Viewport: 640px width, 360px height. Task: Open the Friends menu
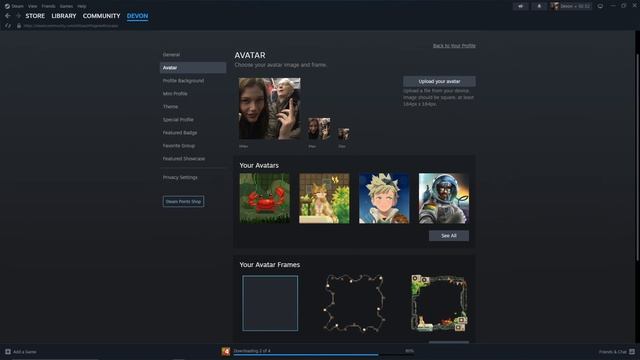[48, 6]
